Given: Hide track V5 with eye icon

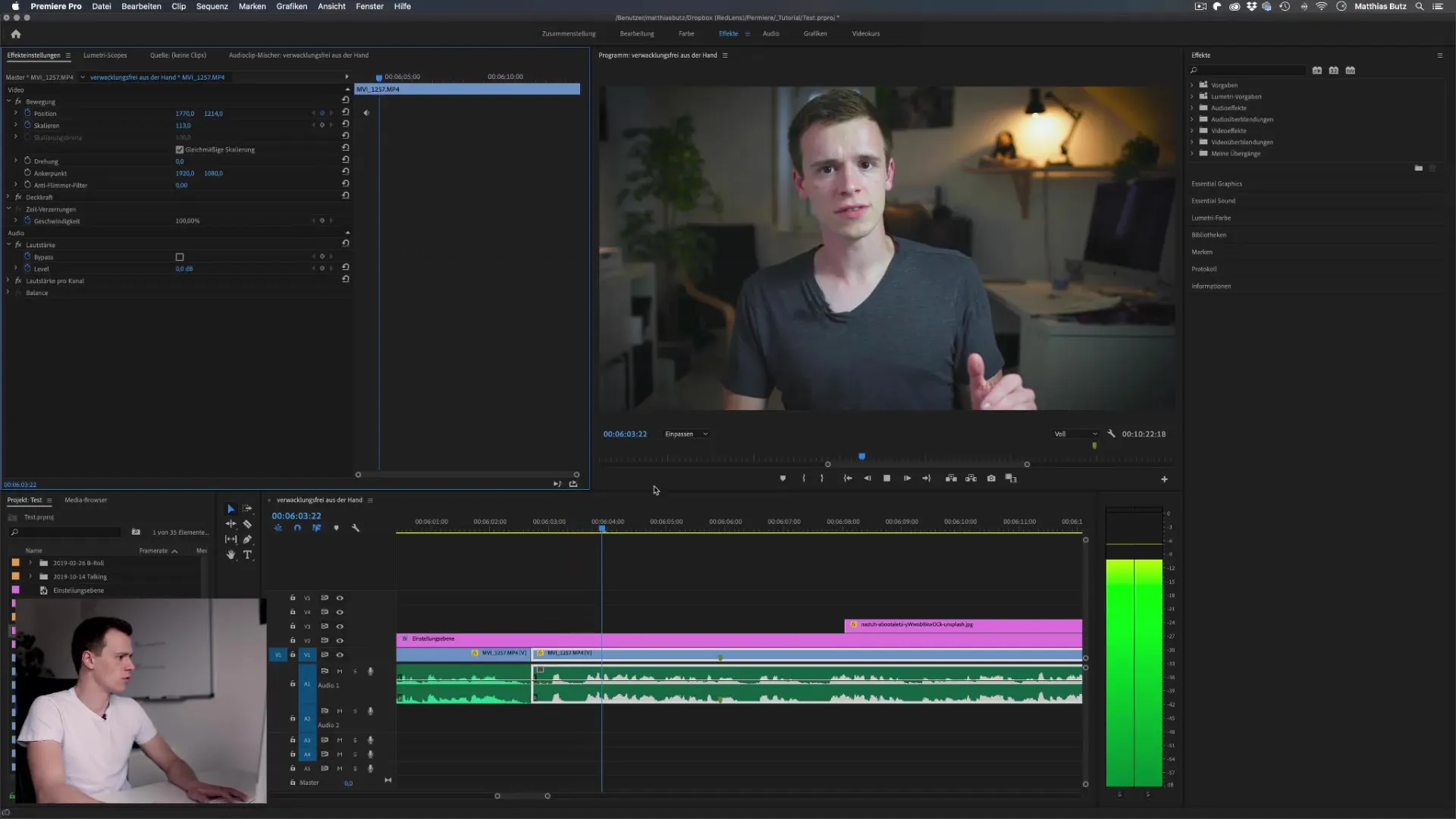Looking at the screenshot, I should (340, 598).
